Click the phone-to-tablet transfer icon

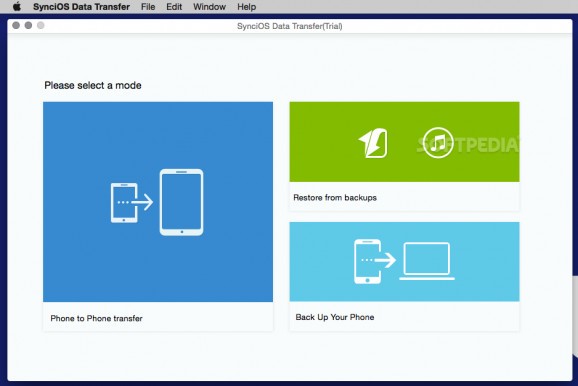coord(157,202)
